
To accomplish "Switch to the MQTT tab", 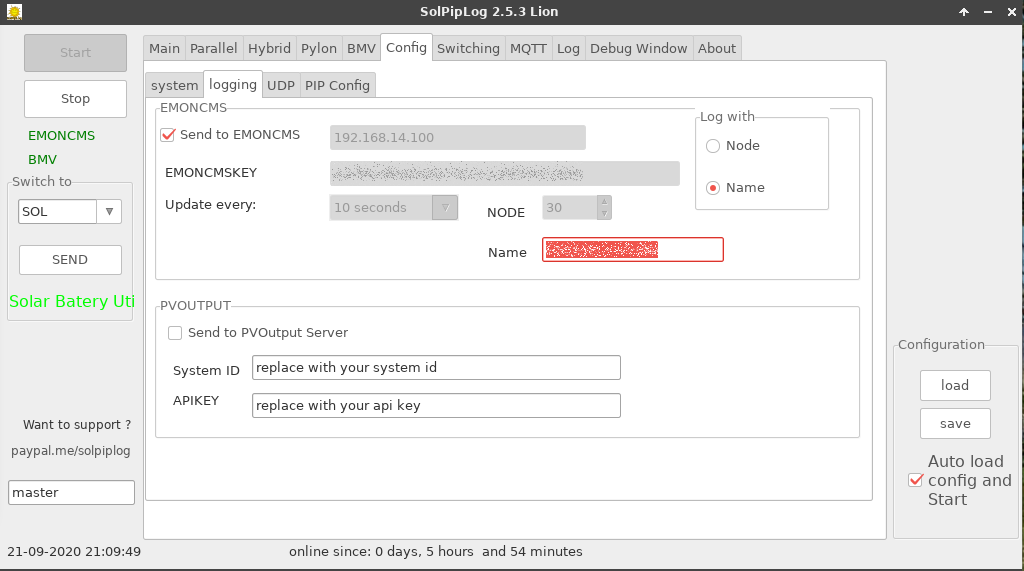I will (528, 48).
